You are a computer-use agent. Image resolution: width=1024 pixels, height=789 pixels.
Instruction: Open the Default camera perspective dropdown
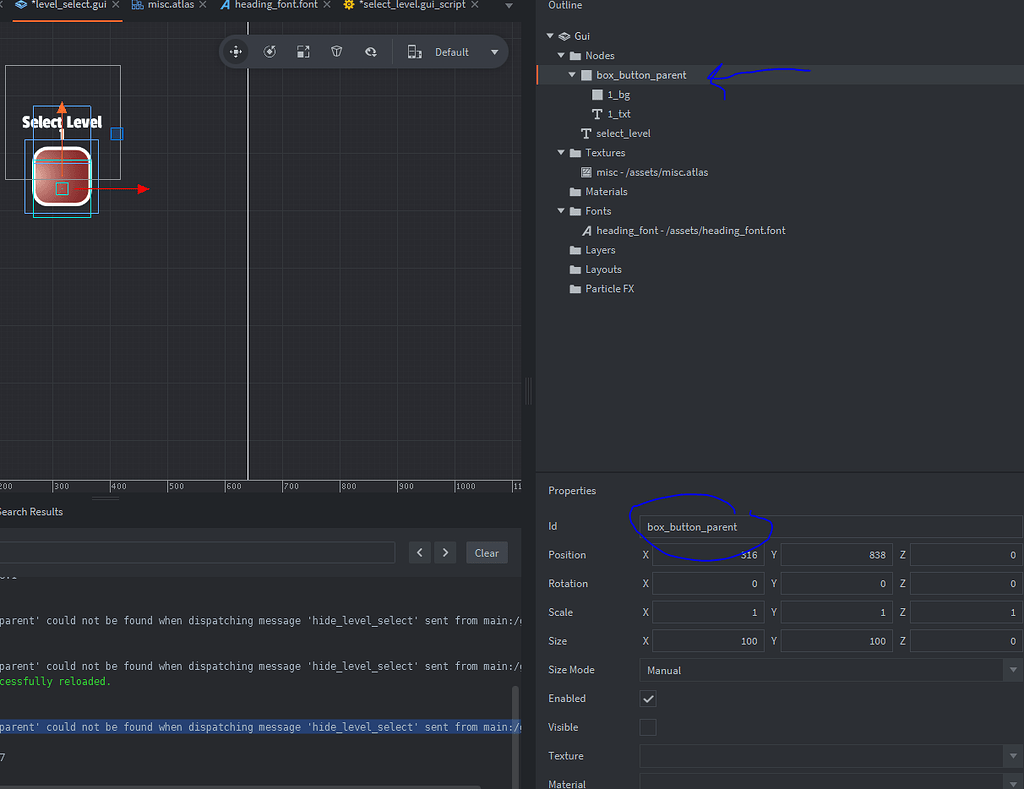point(467,52)
